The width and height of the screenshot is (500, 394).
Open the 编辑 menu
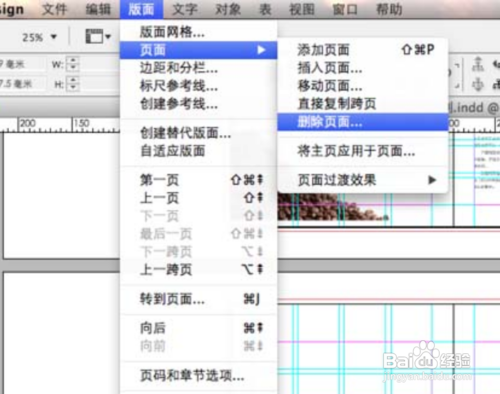pyautogui.click(x=98, y=9)
